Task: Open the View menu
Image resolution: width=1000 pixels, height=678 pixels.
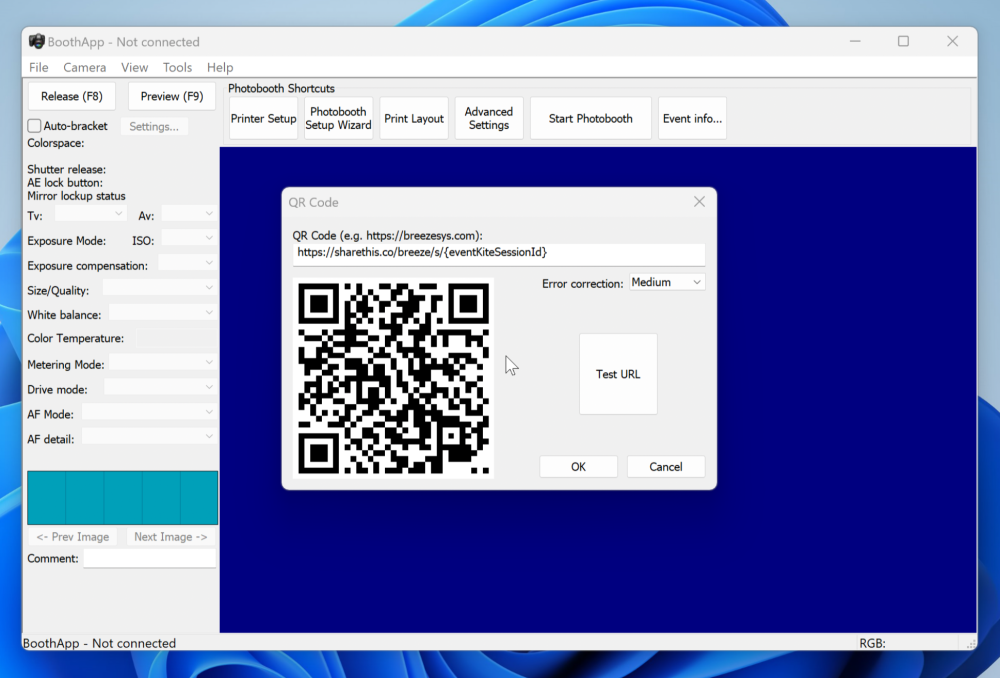Action: [135, 67]
